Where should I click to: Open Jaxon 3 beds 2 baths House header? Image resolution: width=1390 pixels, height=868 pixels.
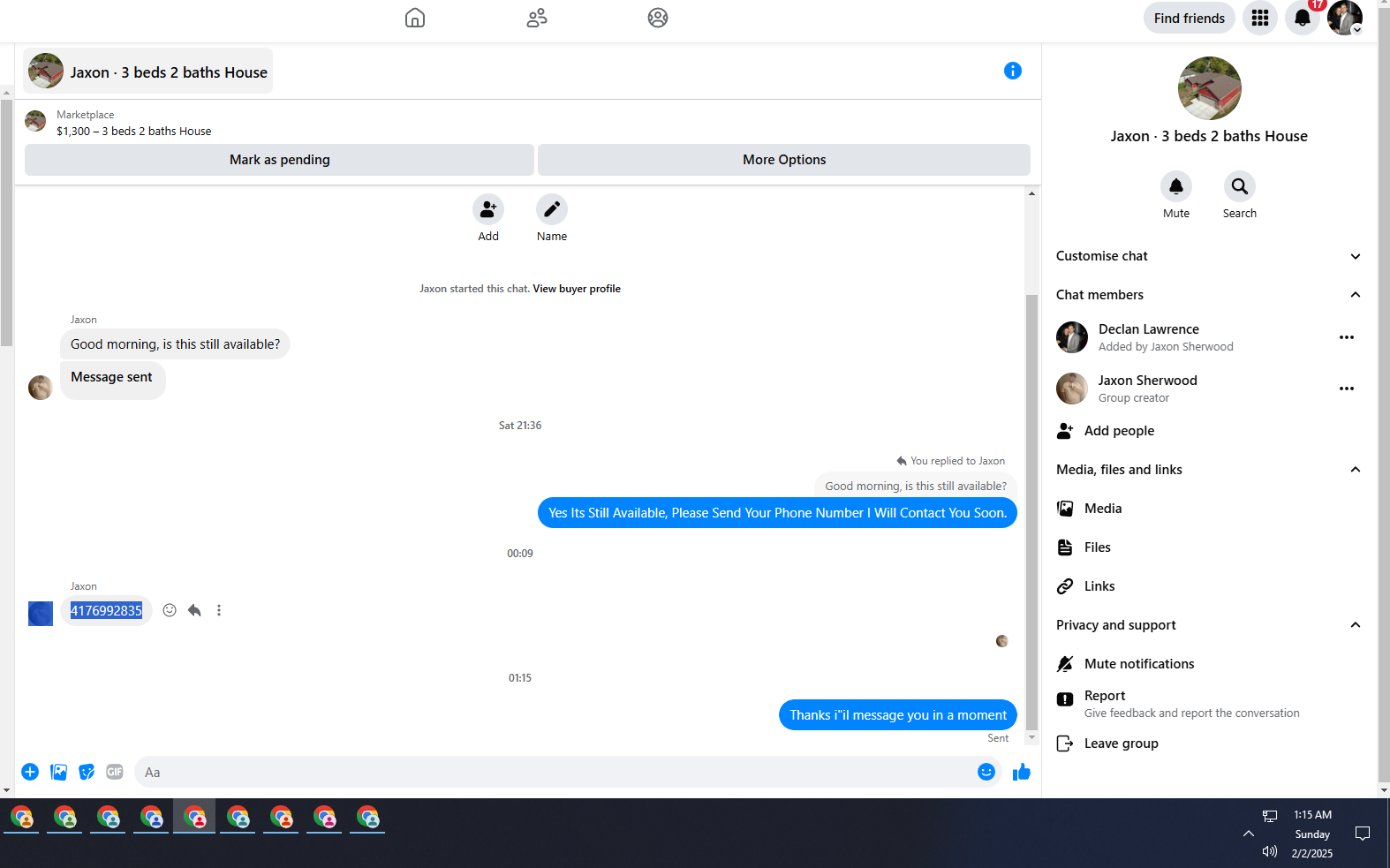(148, 72)
